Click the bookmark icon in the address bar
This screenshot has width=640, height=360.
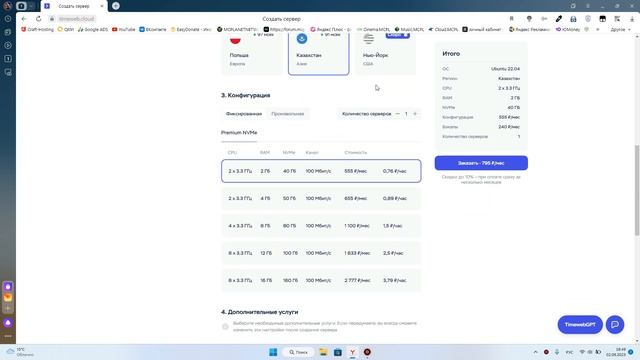click(511, 19)
